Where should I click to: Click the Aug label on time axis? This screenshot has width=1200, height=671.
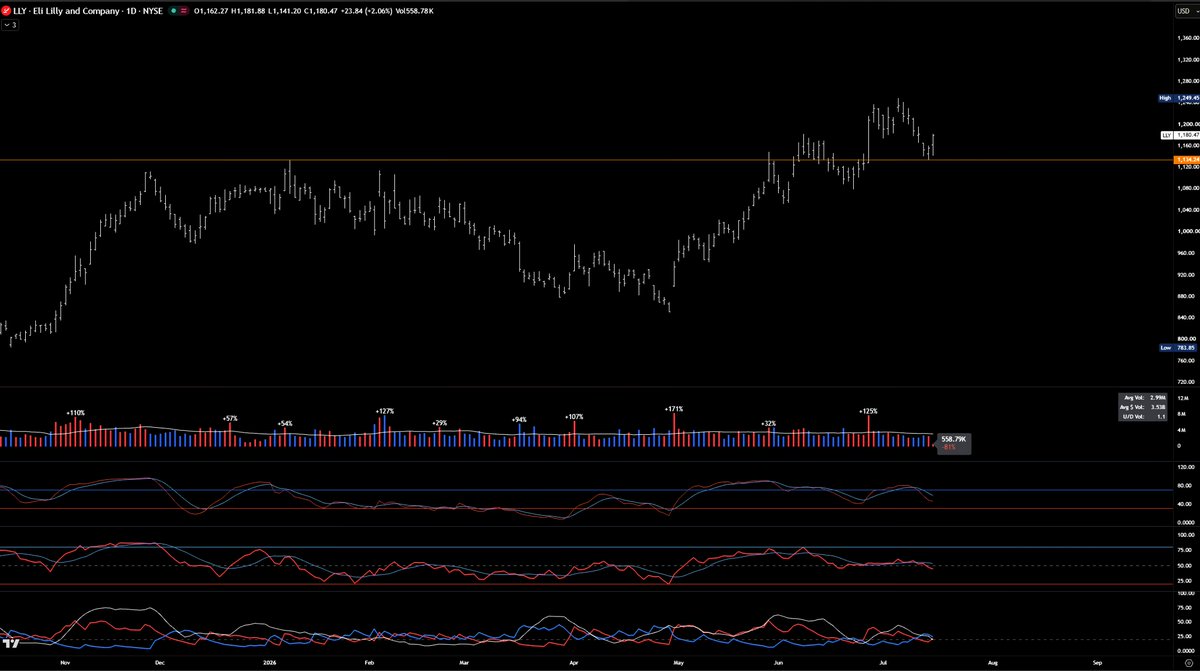993,662
